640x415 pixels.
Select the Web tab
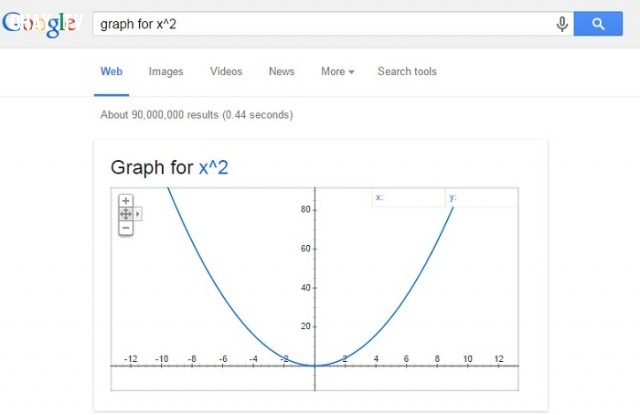[x=111, y=71]
